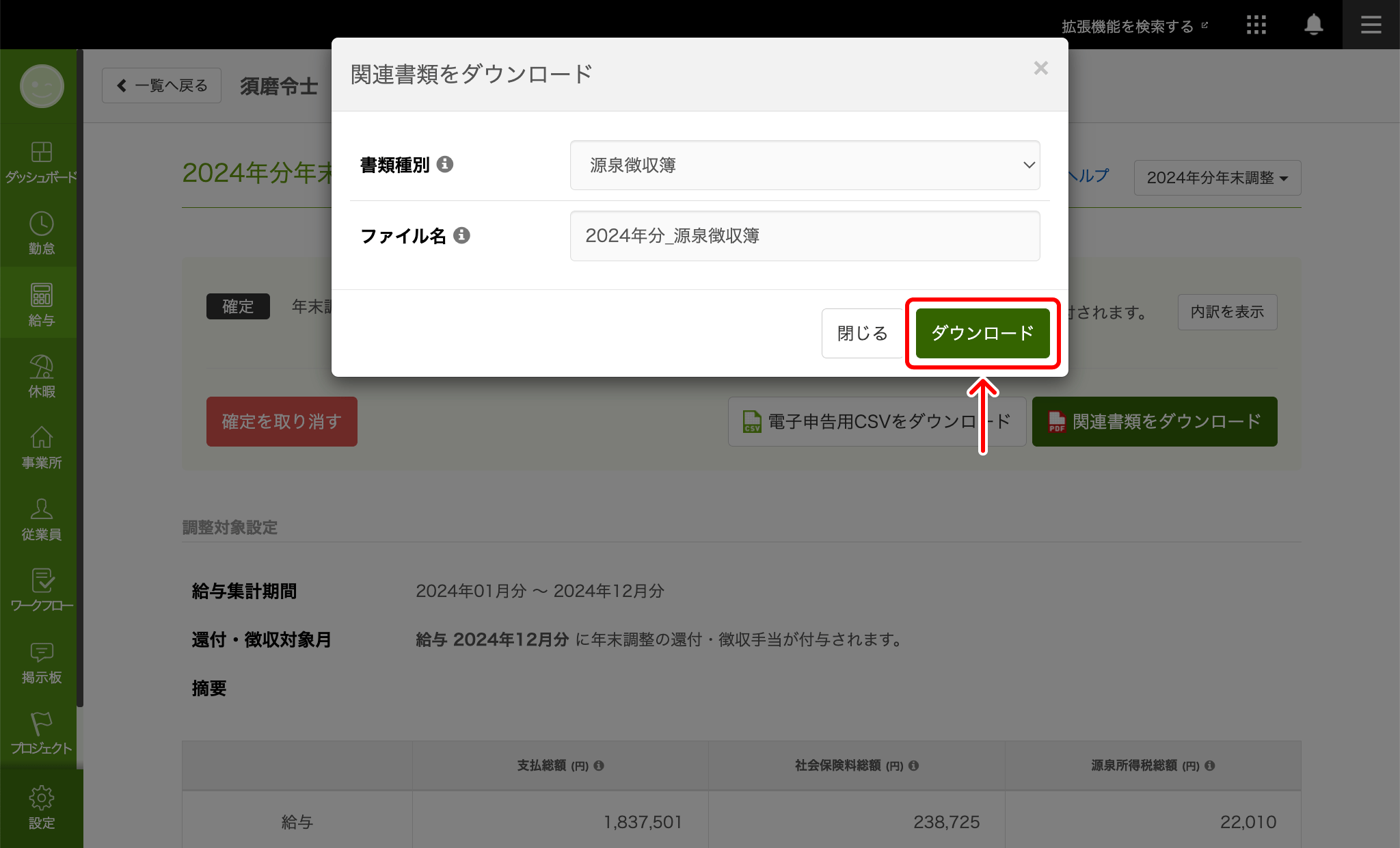This screenshot has height=848, width=1400.
Task: Click 2024年01月分 〜 2024年12月分 period text
Action: 540,591
